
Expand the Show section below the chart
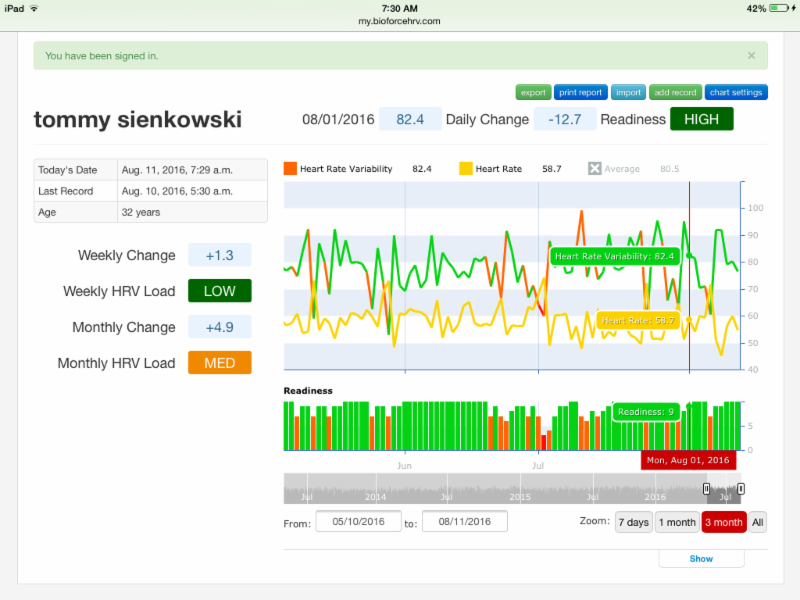[x=701, y=559]
